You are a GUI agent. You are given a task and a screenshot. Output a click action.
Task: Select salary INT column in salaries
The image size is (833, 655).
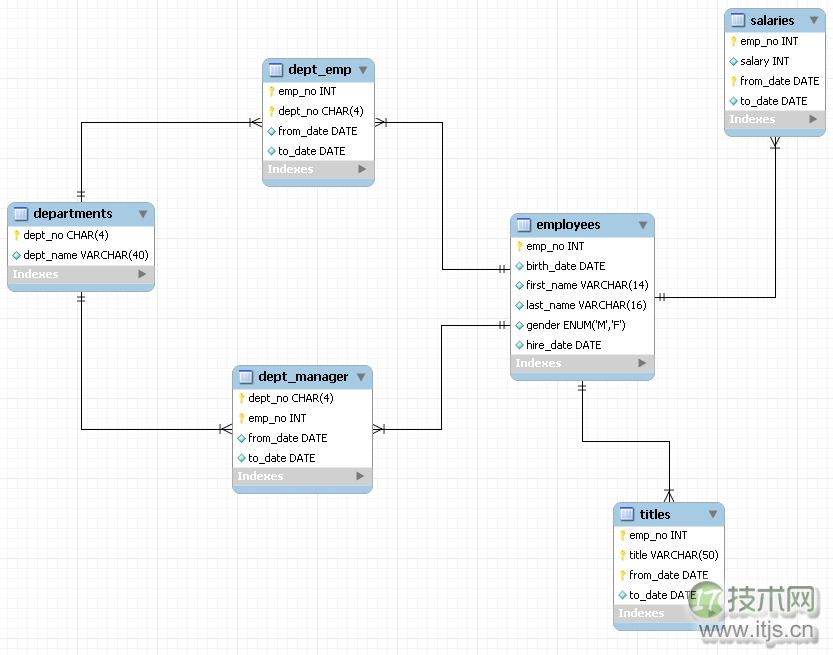(x=764, y=62)
